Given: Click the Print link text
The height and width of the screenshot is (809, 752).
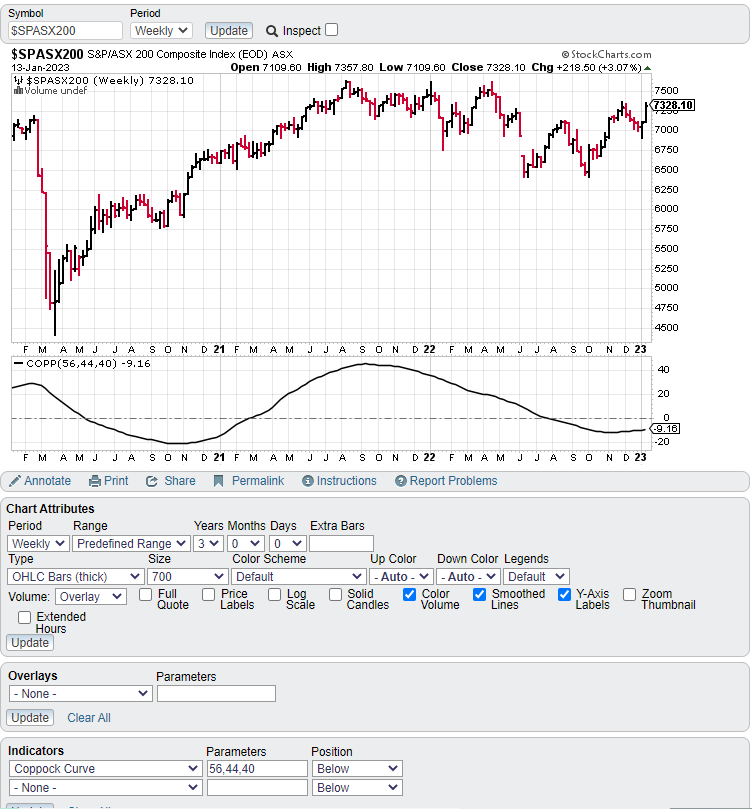Looking at the screenshot, I should pos(116,481).
